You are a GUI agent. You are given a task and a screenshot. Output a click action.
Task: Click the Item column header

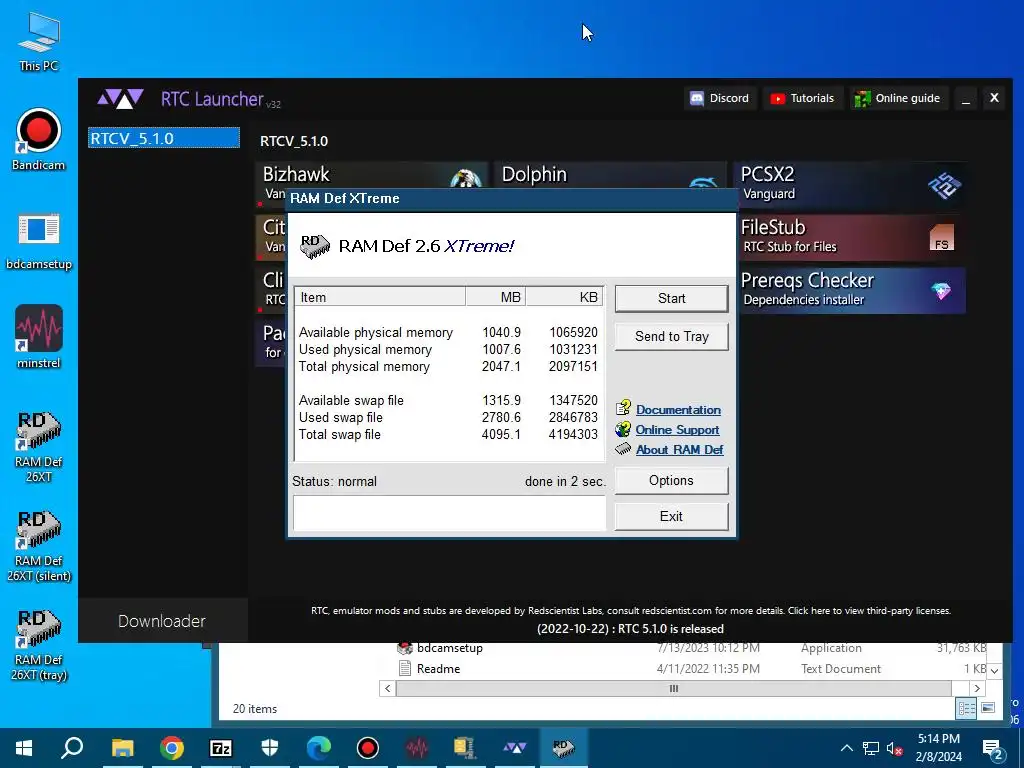(x=380, y=297)
